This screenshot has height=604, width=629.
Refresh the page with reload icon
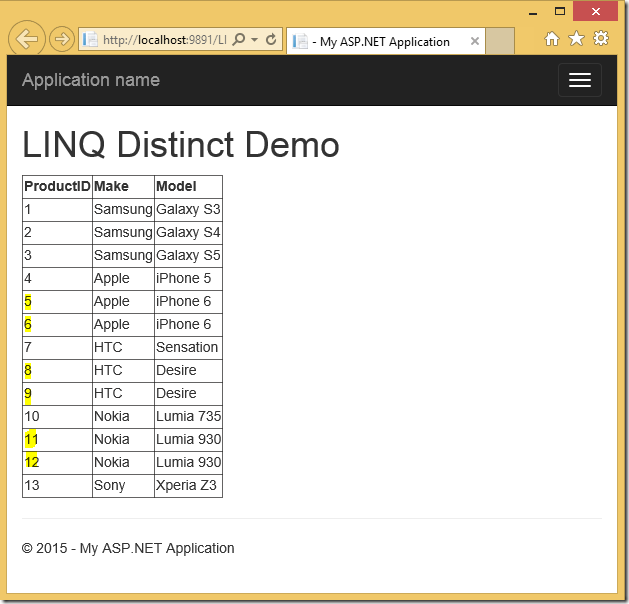[x=271, y=39]
